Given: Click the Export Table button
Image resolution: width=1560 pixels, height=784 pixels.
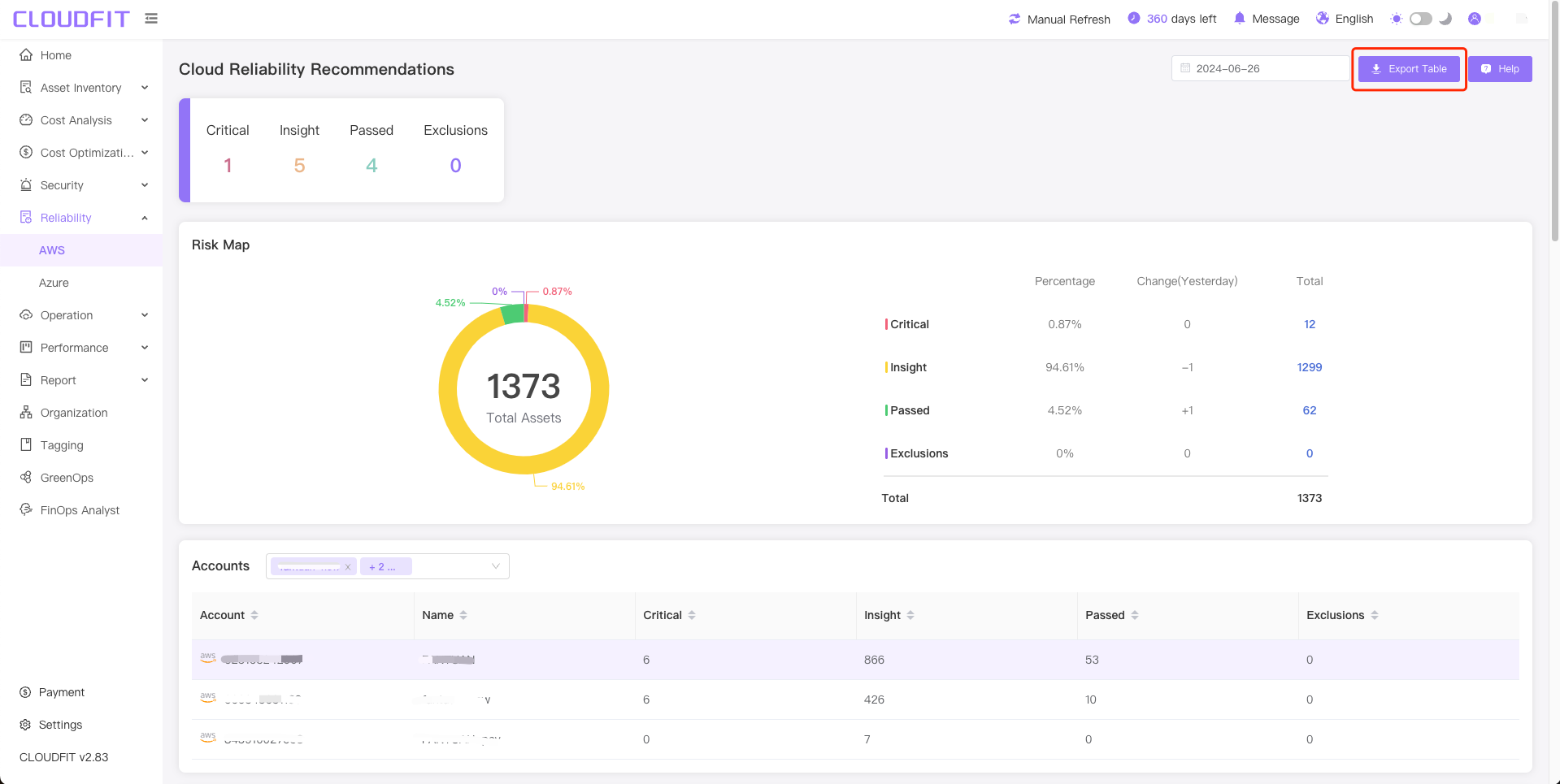Looking at the screenshot, I should (x=1409, y=69).
